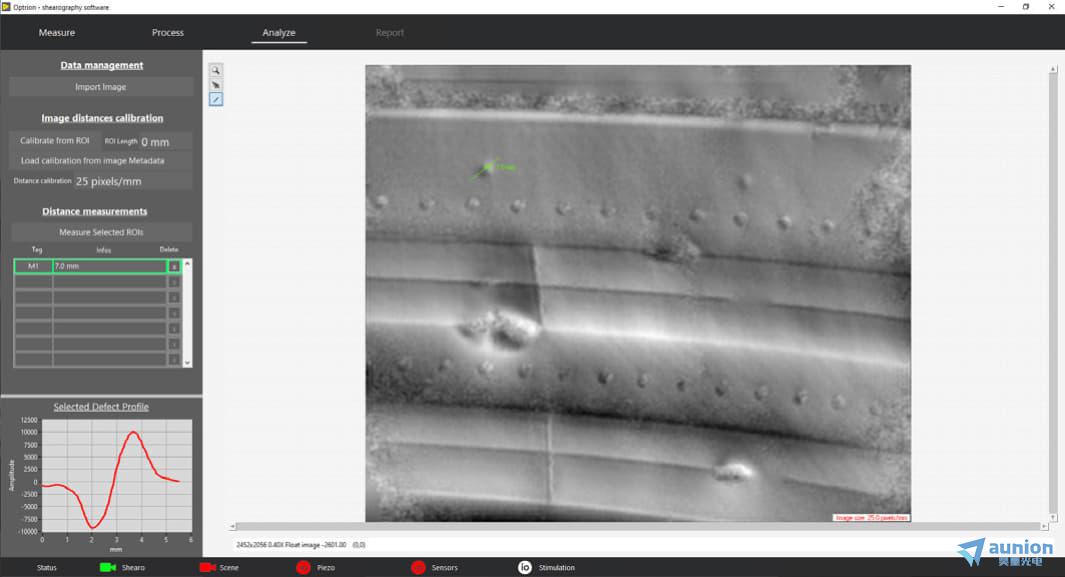Click the red image size label
Screen dimensions: 1065x577
871,518
